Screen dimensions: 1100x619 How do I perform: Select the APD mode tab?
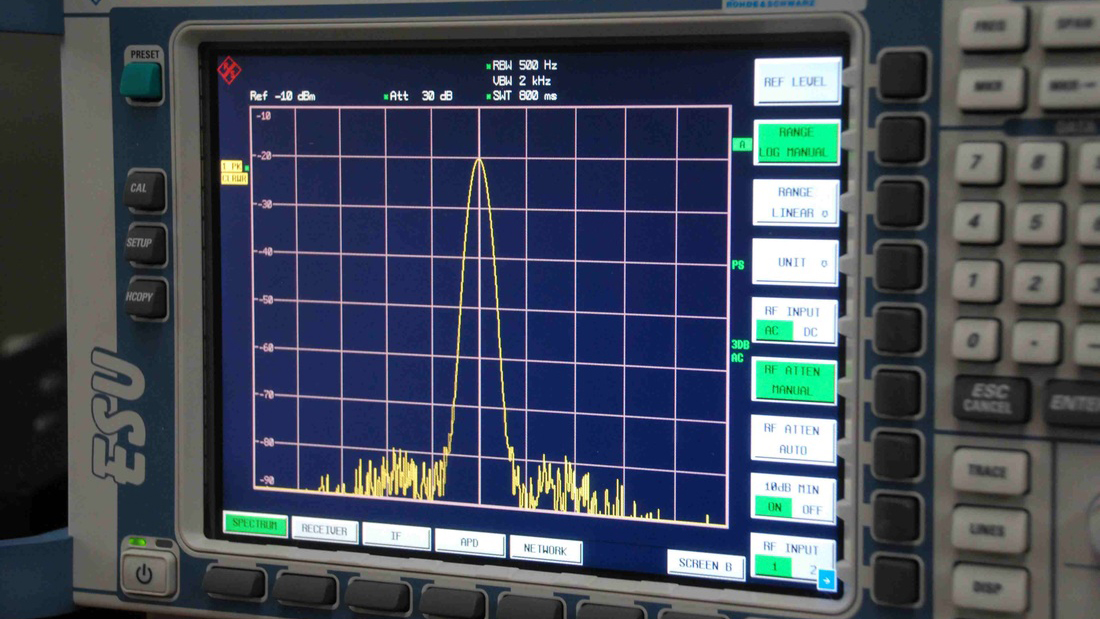click(469, 543)
